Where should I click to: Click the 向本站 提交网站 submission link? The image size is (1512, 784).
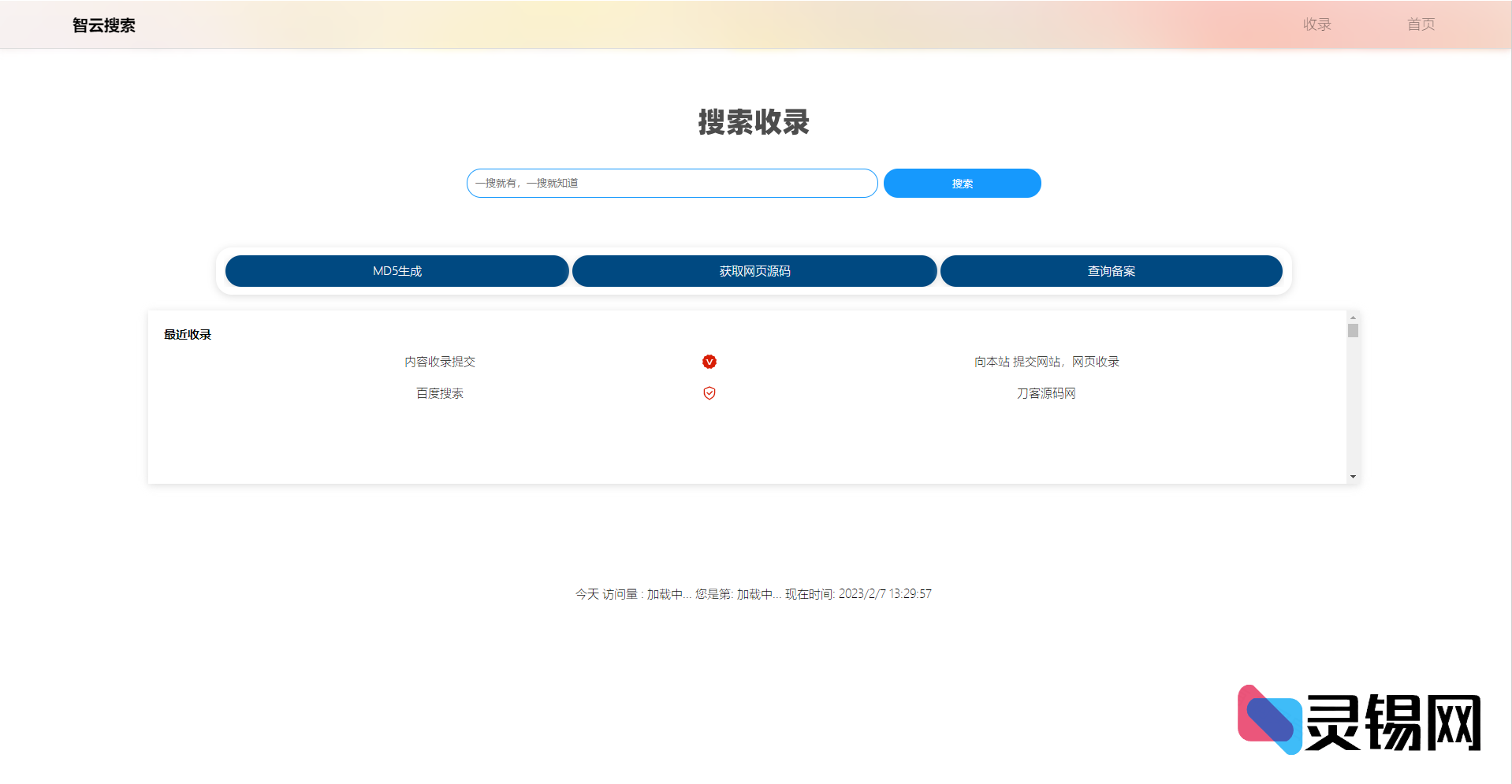(x=1046, y=362)
